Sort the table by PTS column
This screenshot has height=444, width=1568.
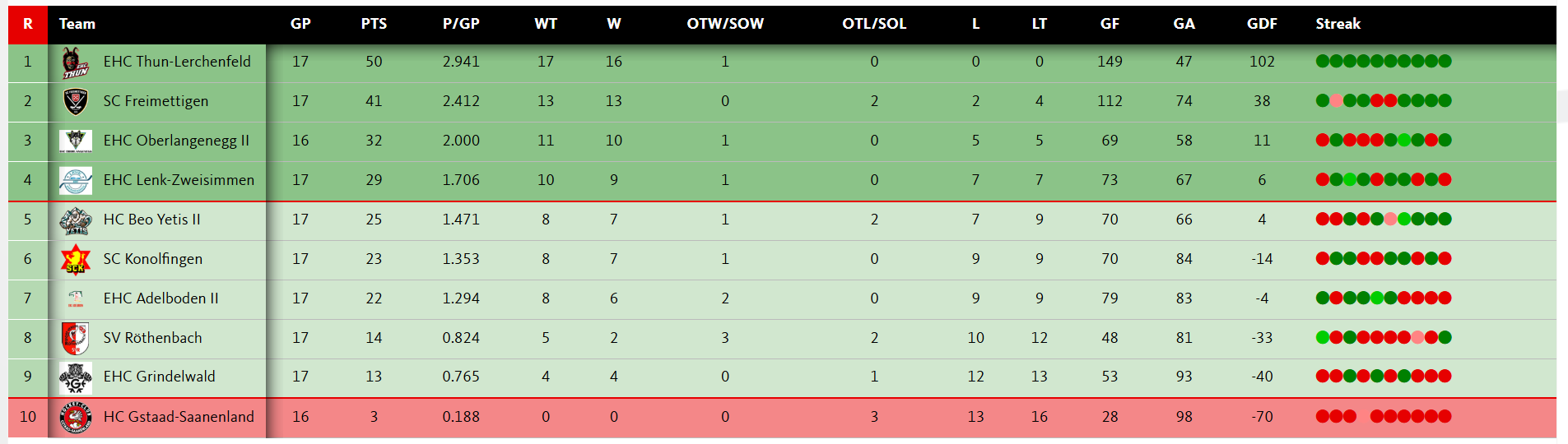(x=374, y=24)
